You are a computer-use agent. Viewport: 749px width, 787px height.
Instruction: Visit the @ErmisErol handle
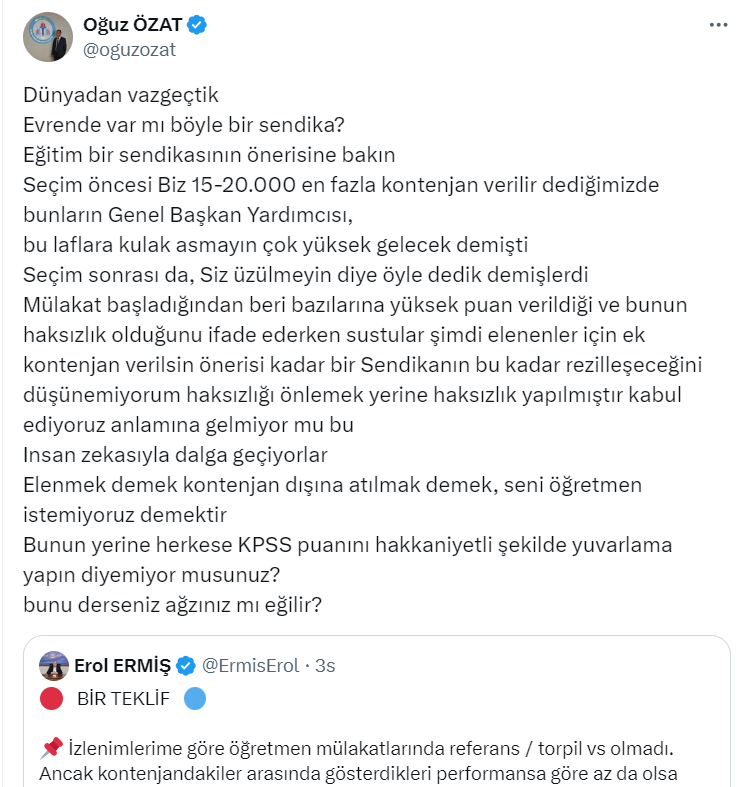(251, 666)
